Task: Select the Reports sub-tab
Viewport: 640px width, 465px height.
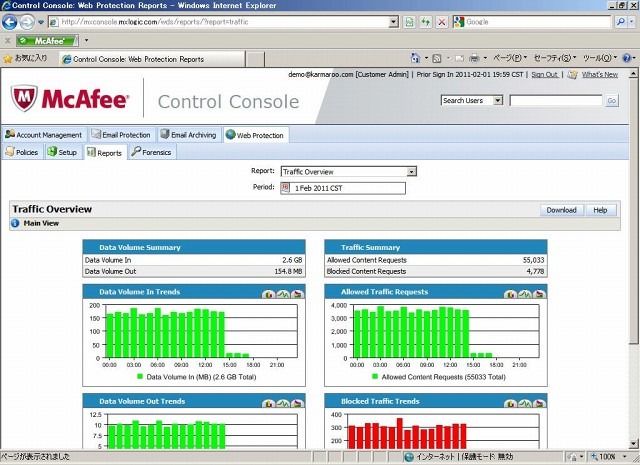Action: click(x=105, y=153)
